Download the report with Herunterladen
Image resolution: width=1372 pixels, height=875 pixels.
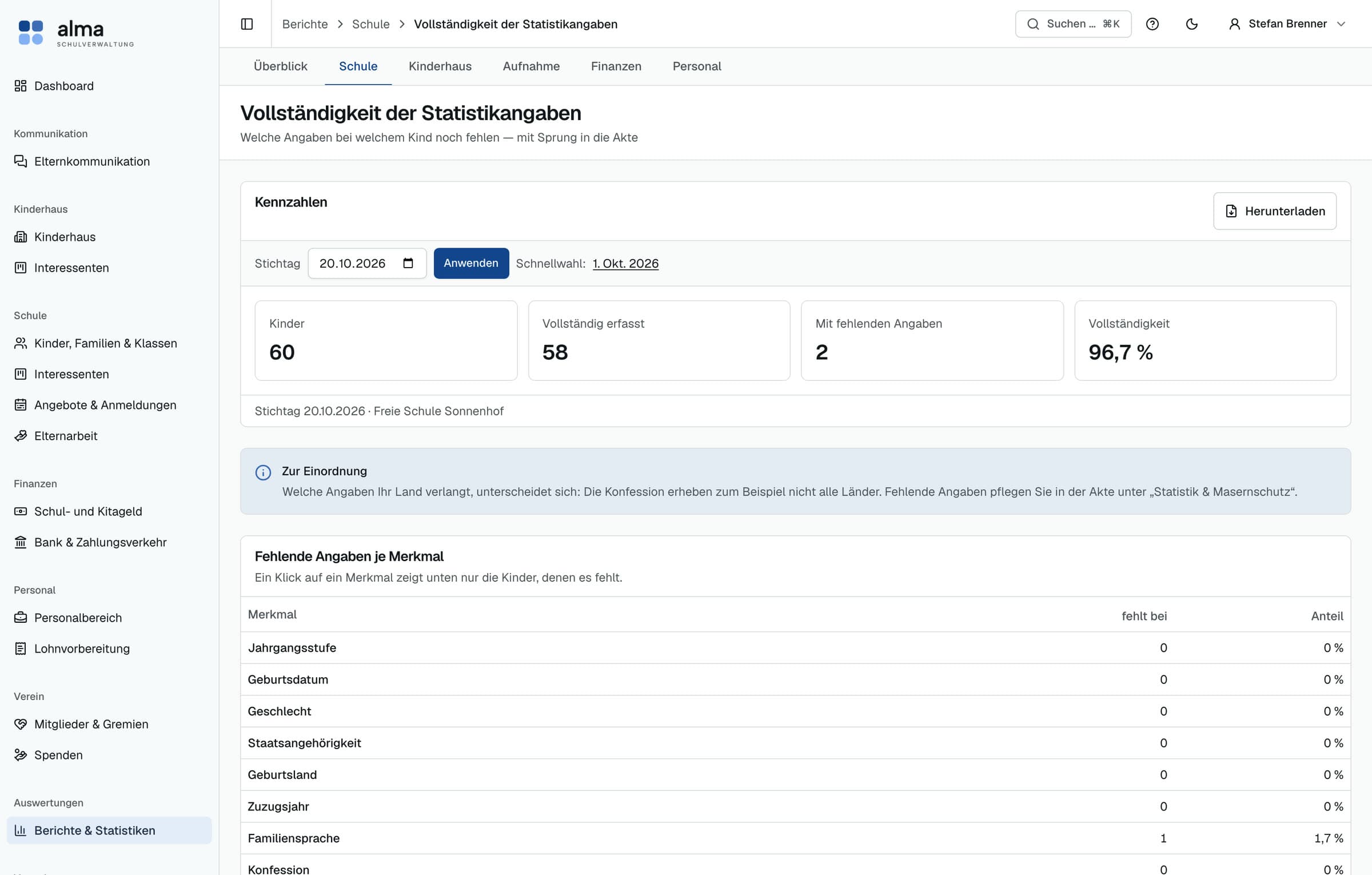pyautogui.click(x=1275, y=211)
